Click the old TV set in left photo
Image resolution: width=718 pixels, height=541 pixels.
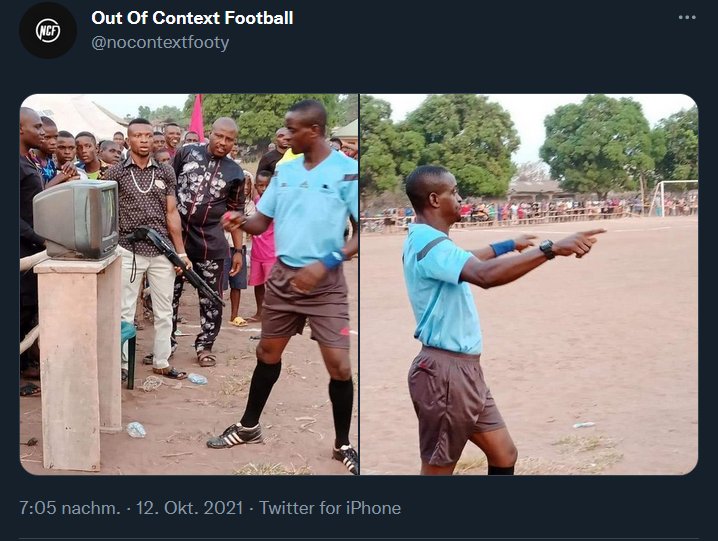[x=75, y=219]
